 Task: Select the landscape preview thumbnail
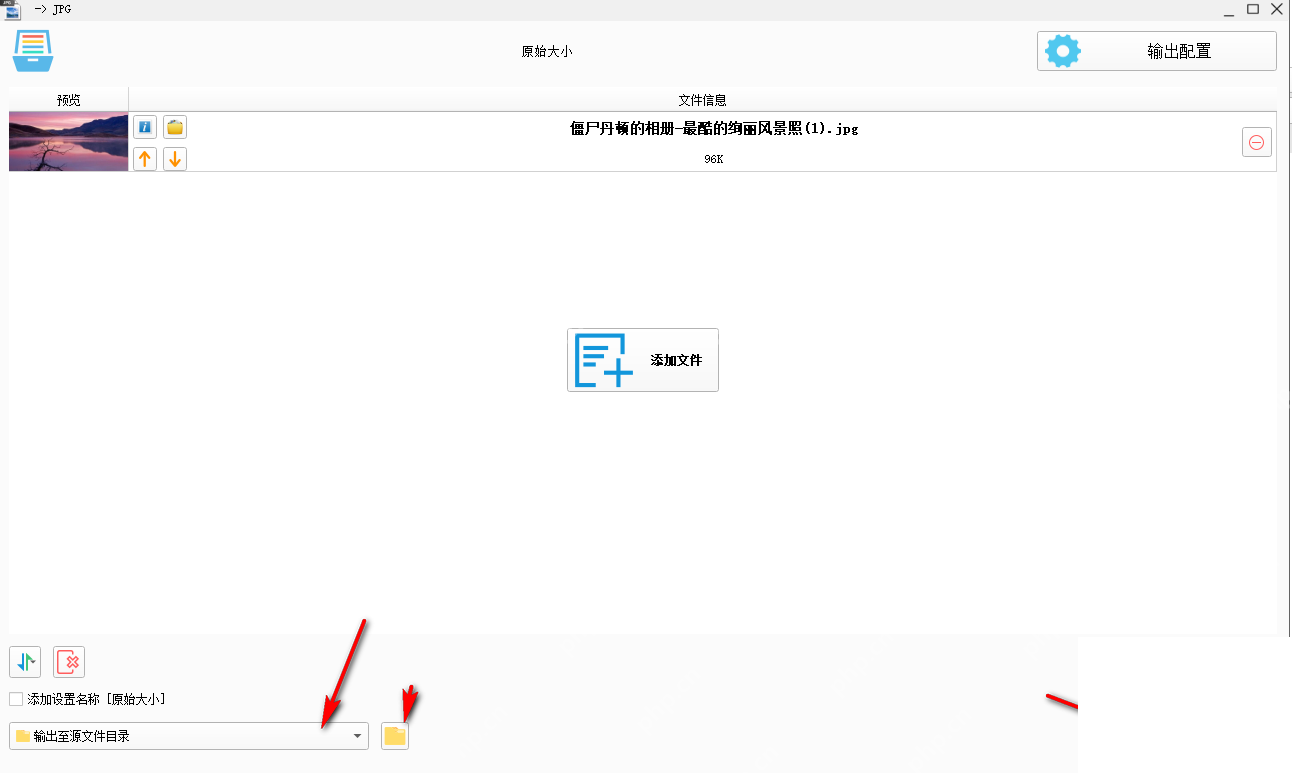[x=69, y=142]
